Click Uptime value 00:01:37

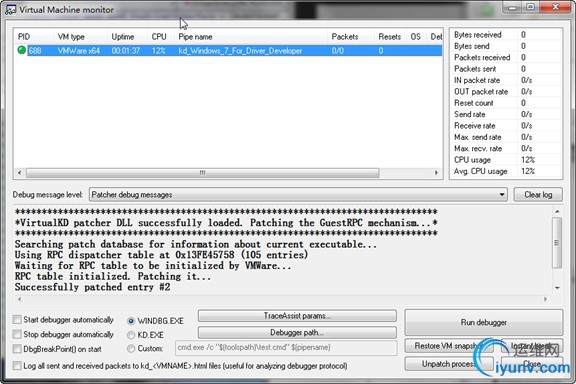126,51
